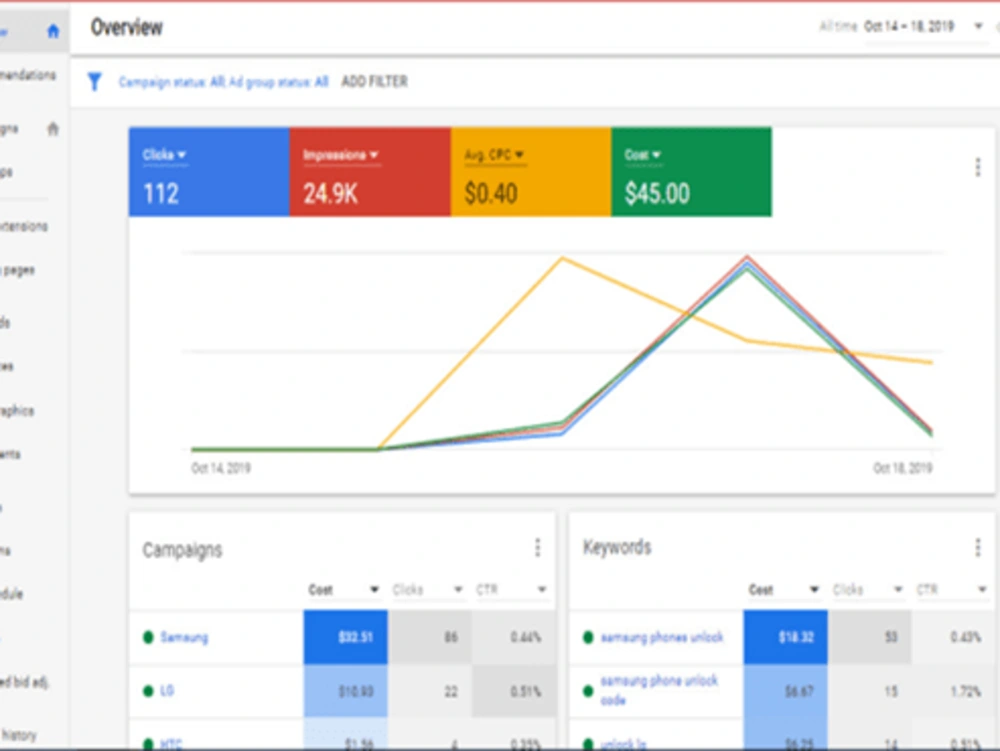Click the blue filter funnel icon

(x=94, y=82)
